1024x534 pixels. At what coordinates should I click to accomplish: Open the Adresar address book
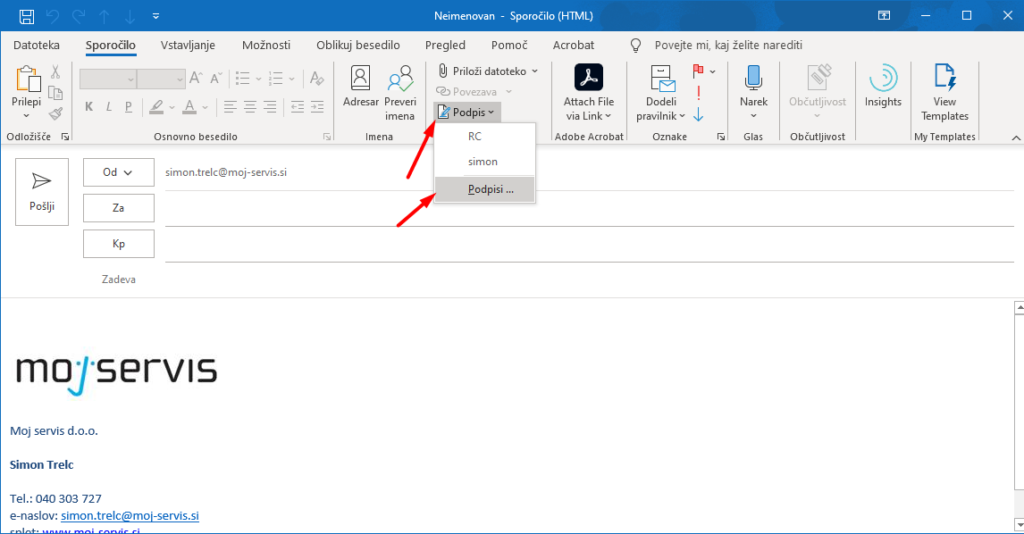[x=360, y=86]
